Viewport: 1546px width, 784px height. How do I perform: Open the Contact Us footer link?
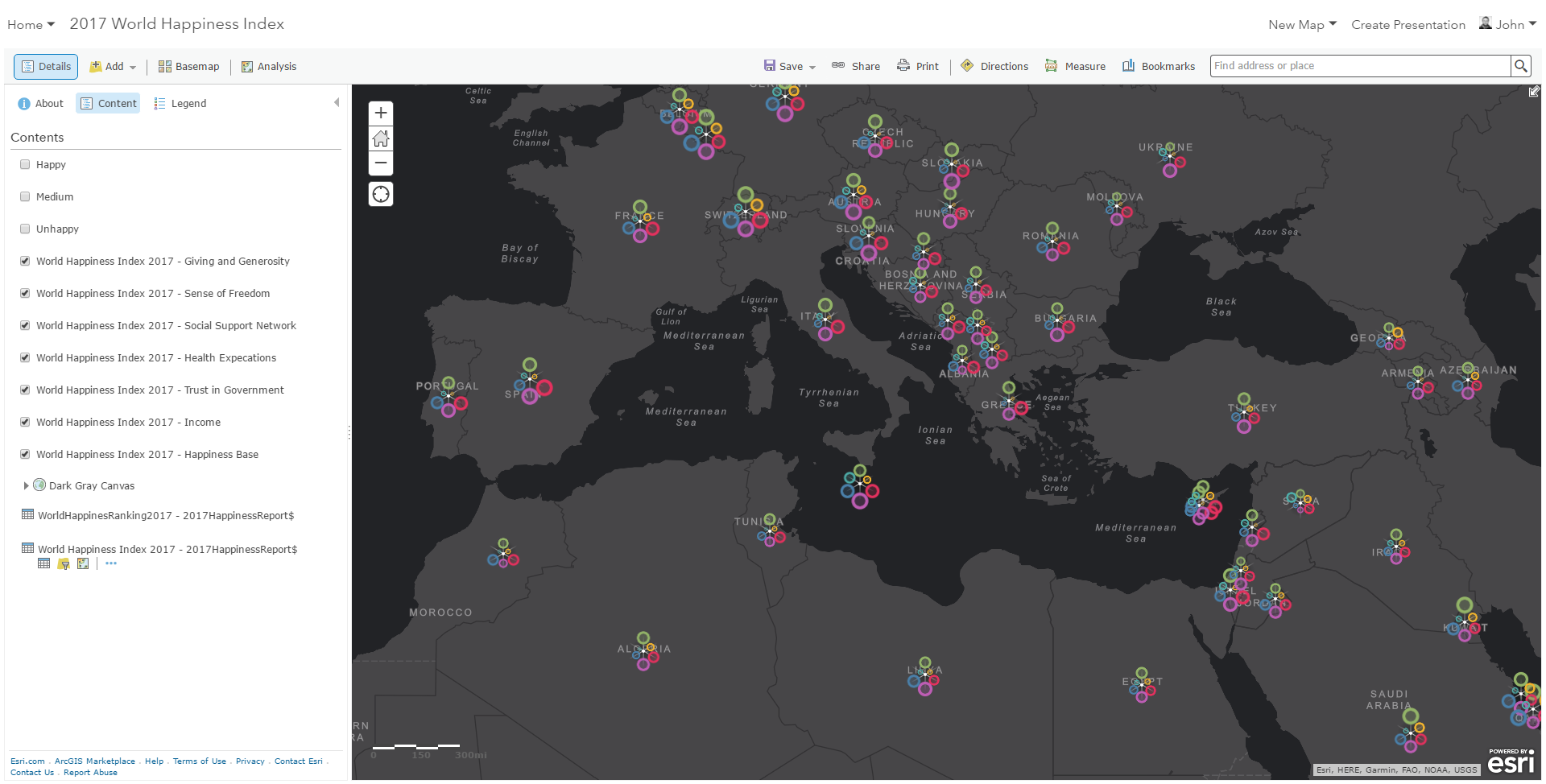coord(32,772)
